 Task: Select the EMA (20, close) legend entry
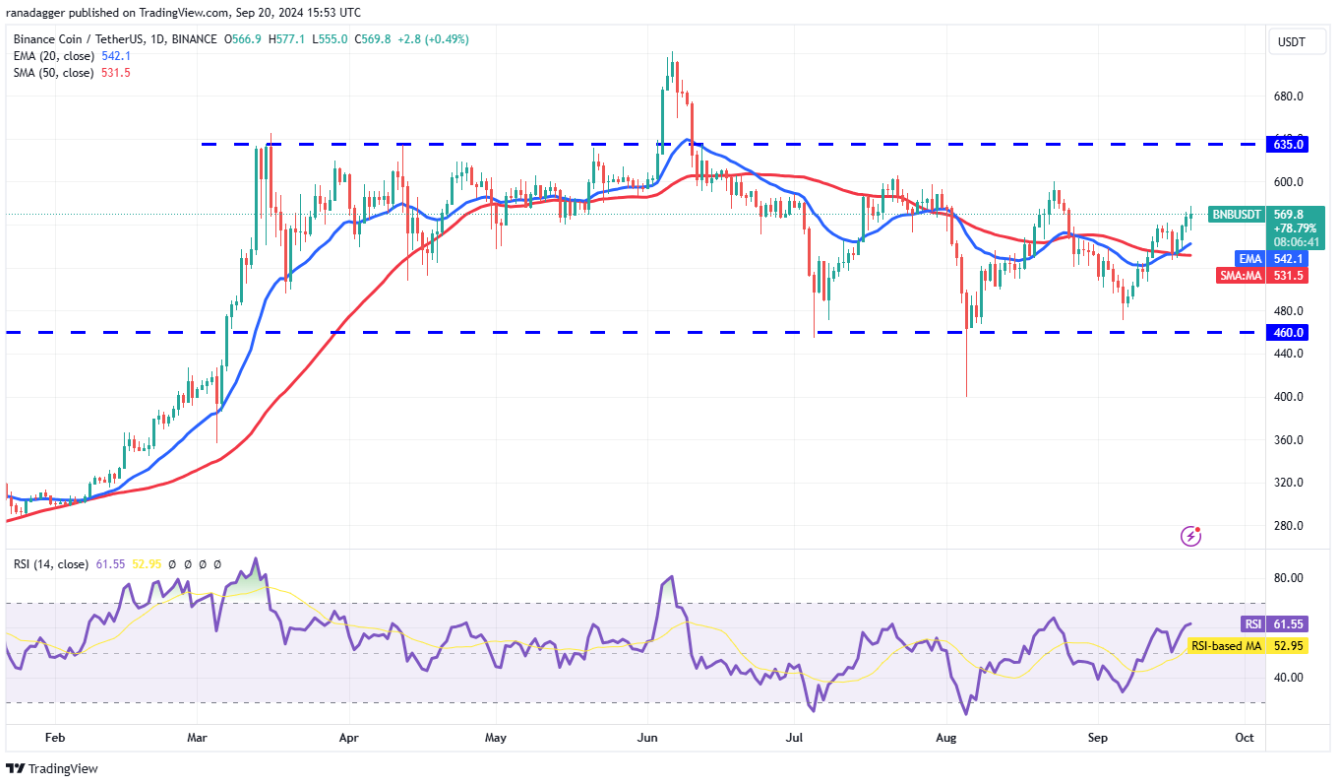[x=53, y=56]
